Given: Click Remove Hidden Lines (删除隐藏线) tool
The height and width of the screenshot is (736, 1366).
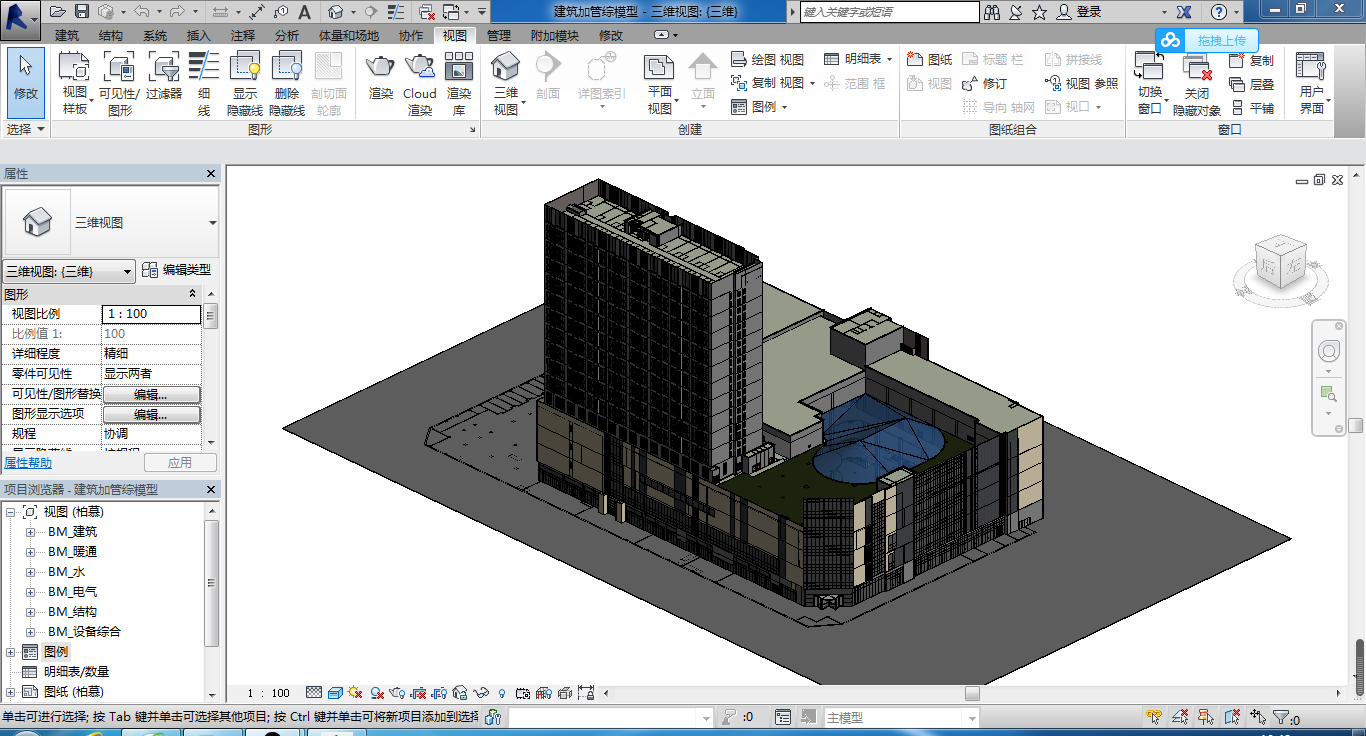Looking at the screenshot, I should point(287,83).
